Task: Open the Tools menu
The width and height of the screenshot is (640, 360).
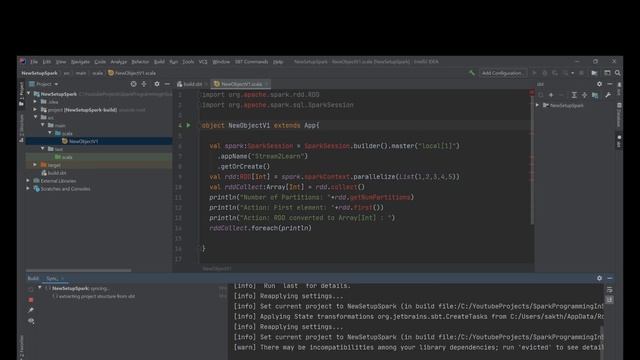Action: (x=188, y=62)
